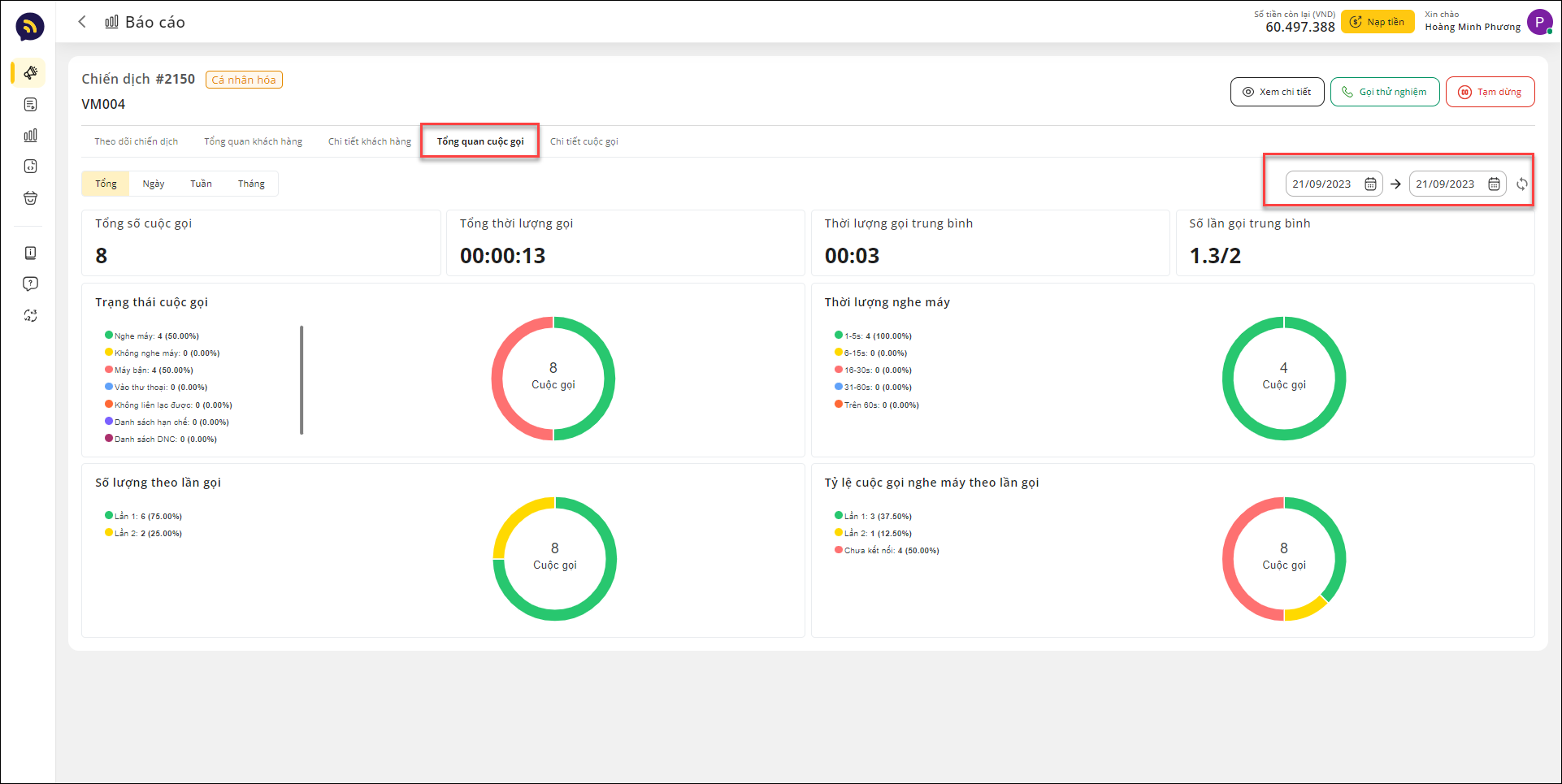Open the script document sidebar icon

[x=30, y=105]
